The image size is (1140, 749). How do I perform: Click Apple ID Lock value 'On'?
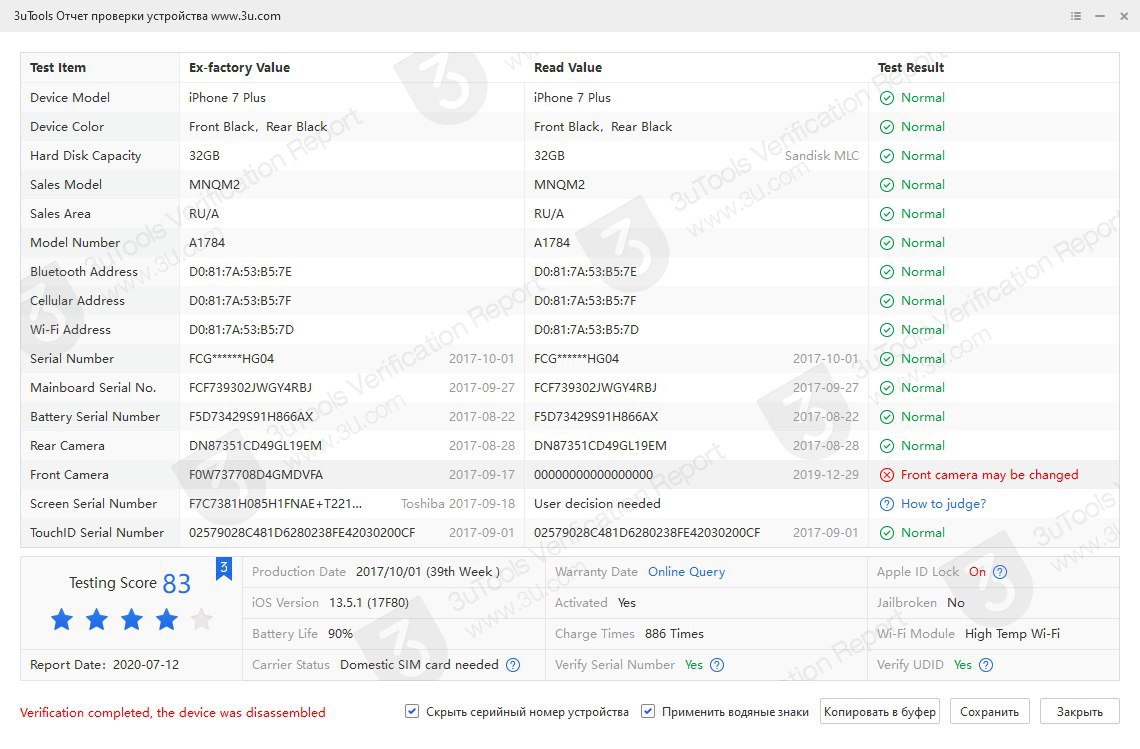977,572
